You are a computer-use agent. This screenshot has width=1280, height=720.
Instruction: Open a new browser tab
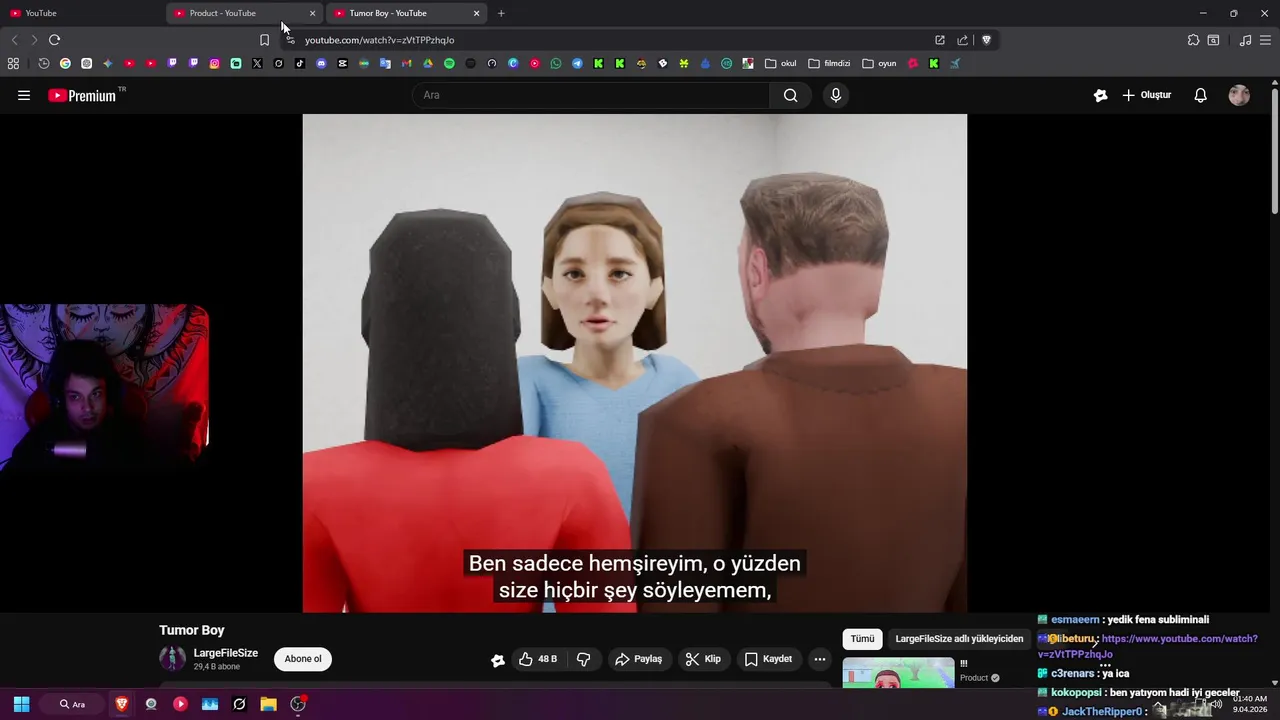pos(501,13)
